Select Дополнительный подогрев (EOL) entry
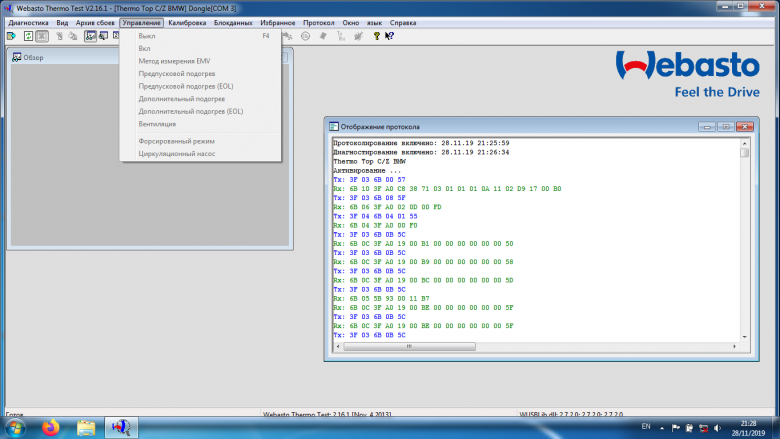Screen dimensions: 780x439 click(200, 111)
